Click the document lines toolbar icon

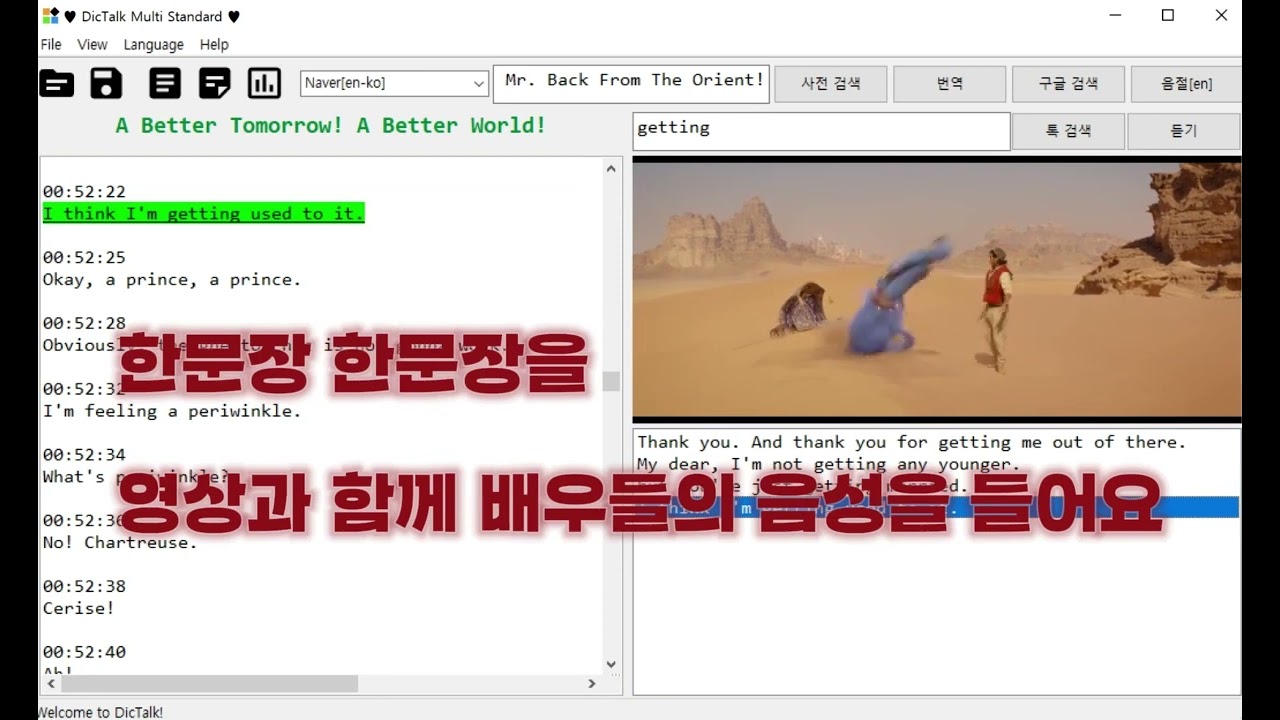(165, 83)
